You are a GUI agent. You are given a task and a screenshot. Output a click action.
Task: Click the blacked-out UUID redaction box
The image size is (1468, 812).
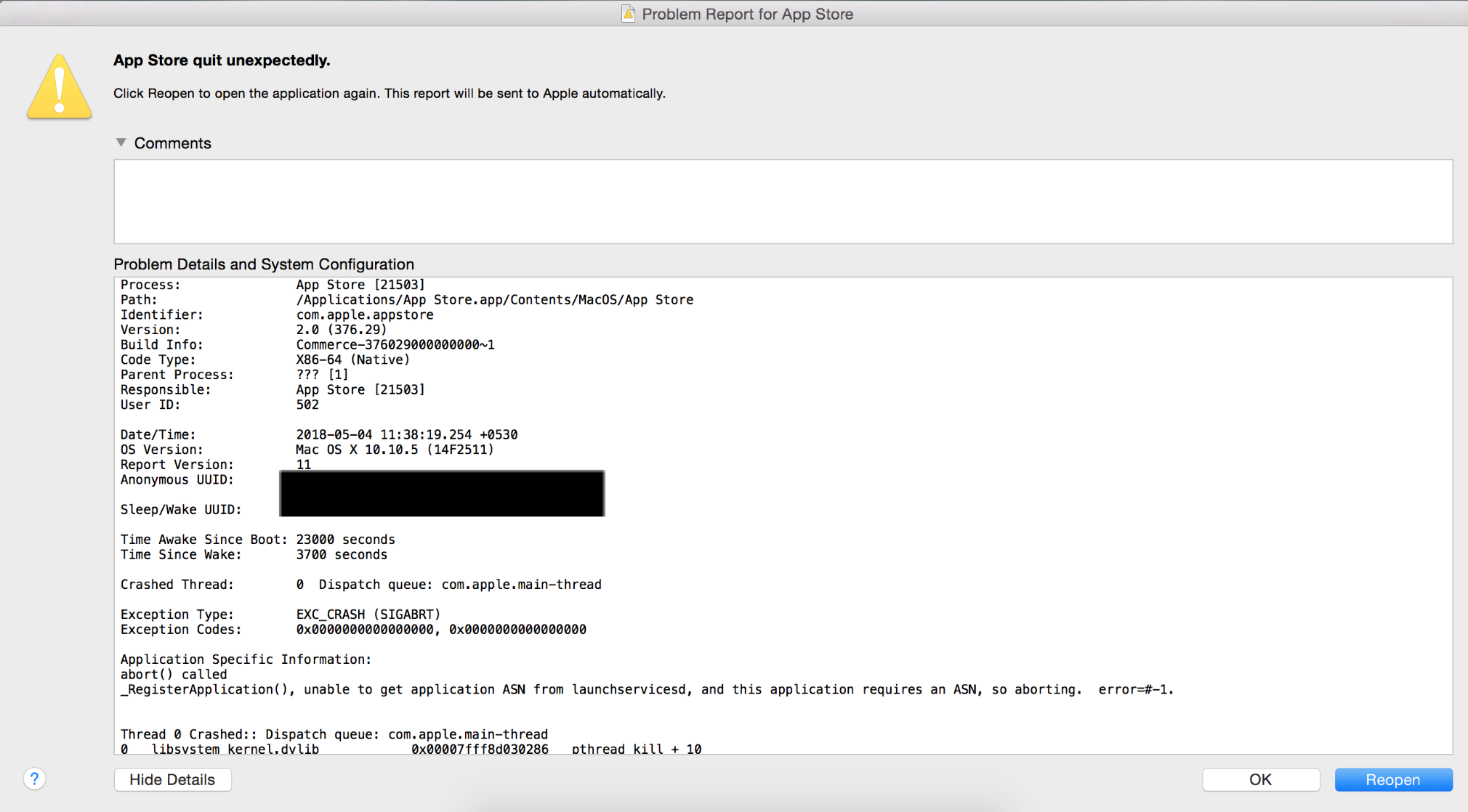pos(442,493)
